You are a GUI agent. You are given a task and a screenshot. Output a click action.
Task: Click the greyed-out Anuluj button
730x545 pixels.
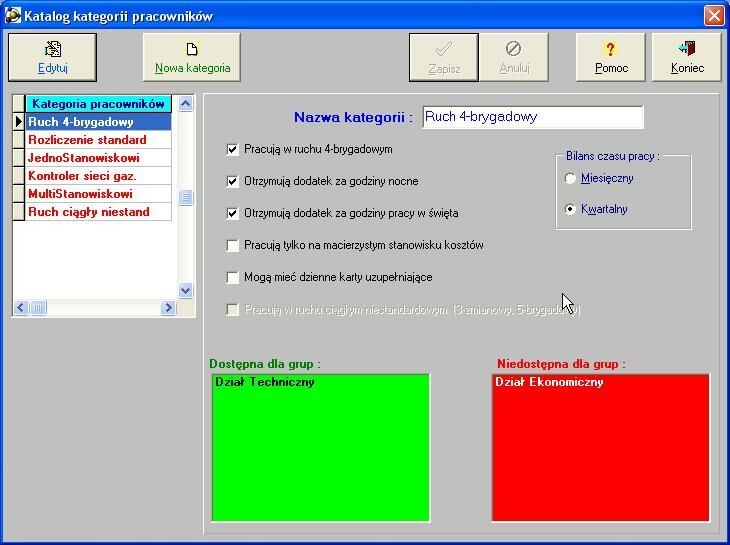point(514,57)
